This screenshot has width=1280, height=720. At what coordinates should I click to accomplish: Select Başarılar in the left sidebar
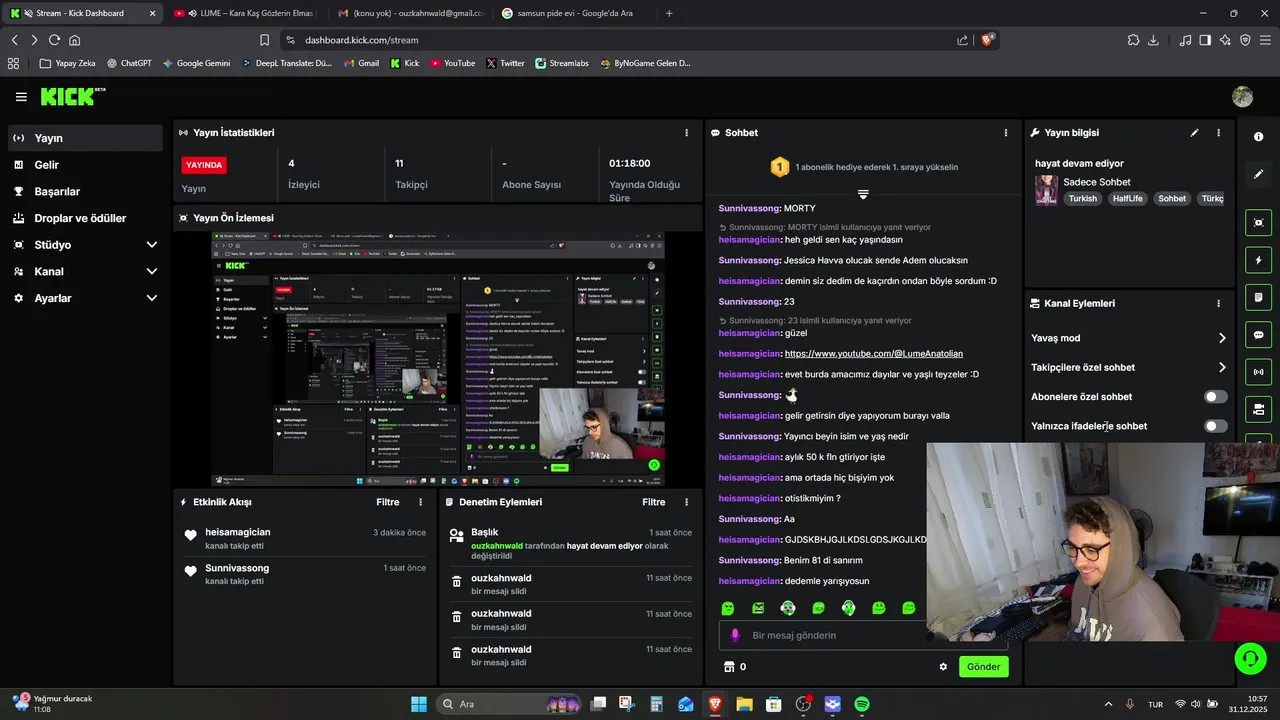point(85,192)
